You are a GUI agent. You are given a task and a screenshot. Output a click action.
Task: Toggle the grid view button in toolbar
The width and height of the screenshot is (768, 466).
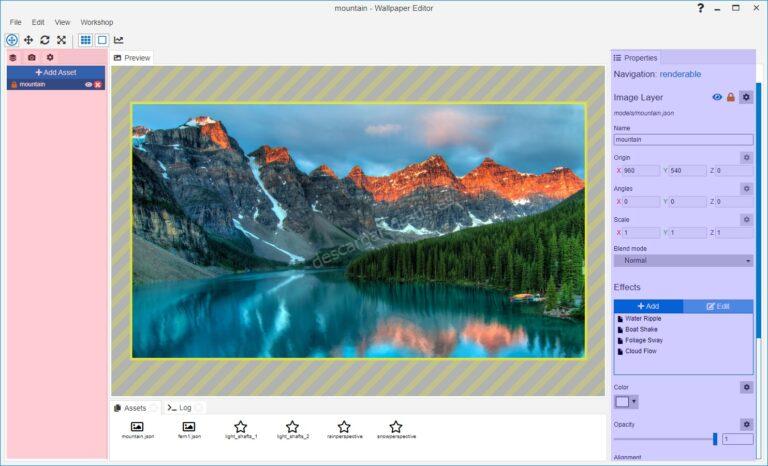tap(86, 40)
